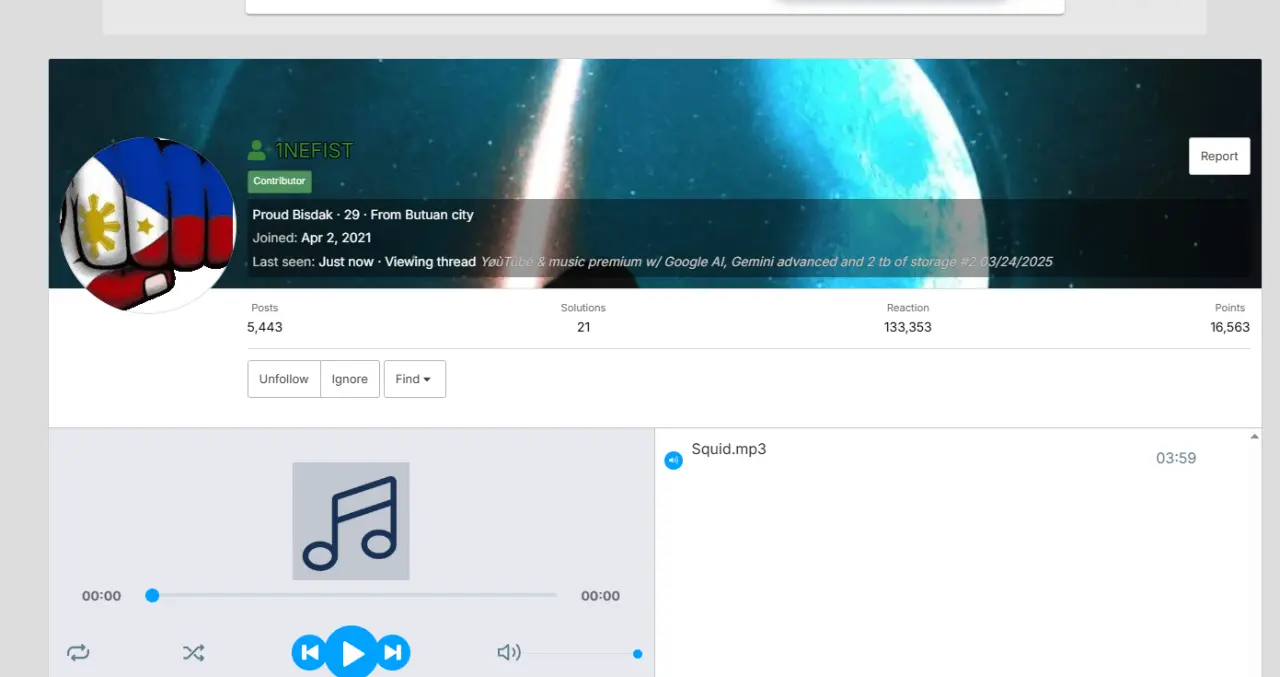Click the repeat loop icon
Screen dimensions: 1280x677
78,653
